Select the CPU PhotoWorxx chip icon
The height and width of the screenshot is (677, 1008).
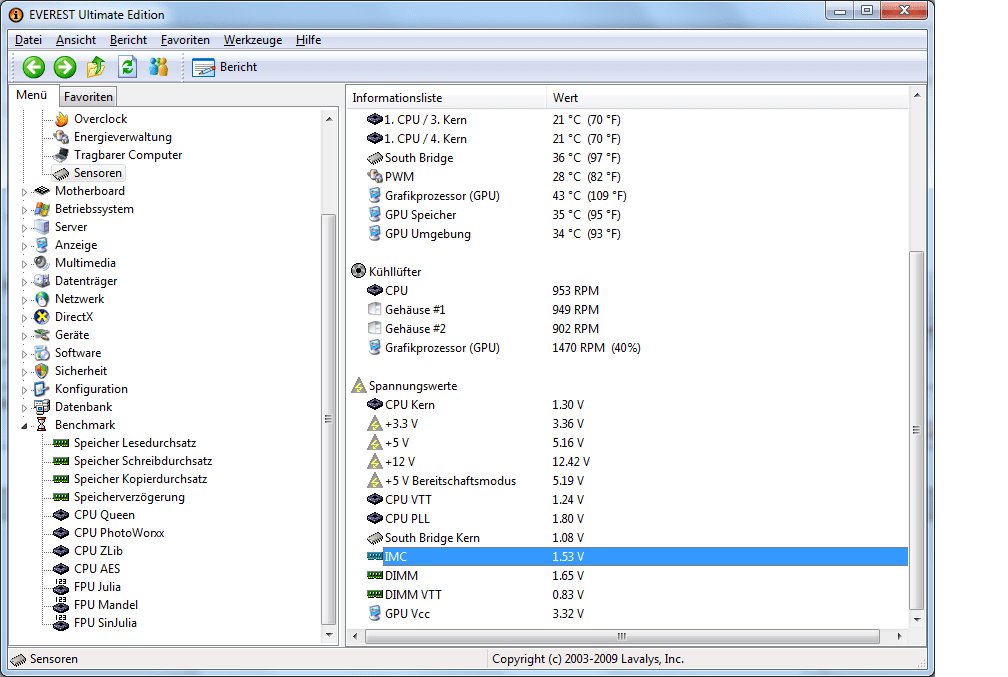point(61,533)
